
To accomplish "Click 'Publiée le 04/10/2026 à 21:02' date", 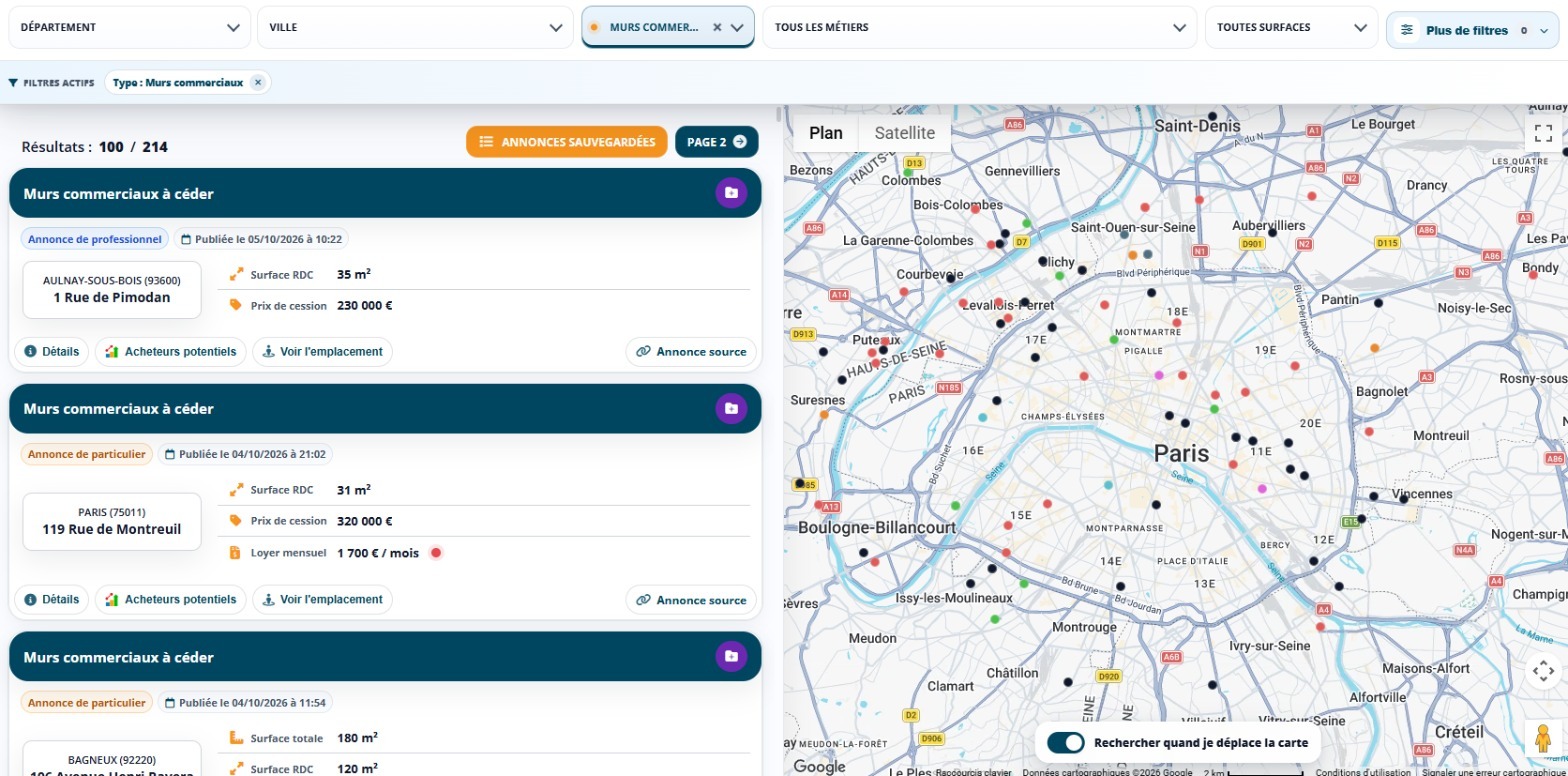I will pos(245,454).
